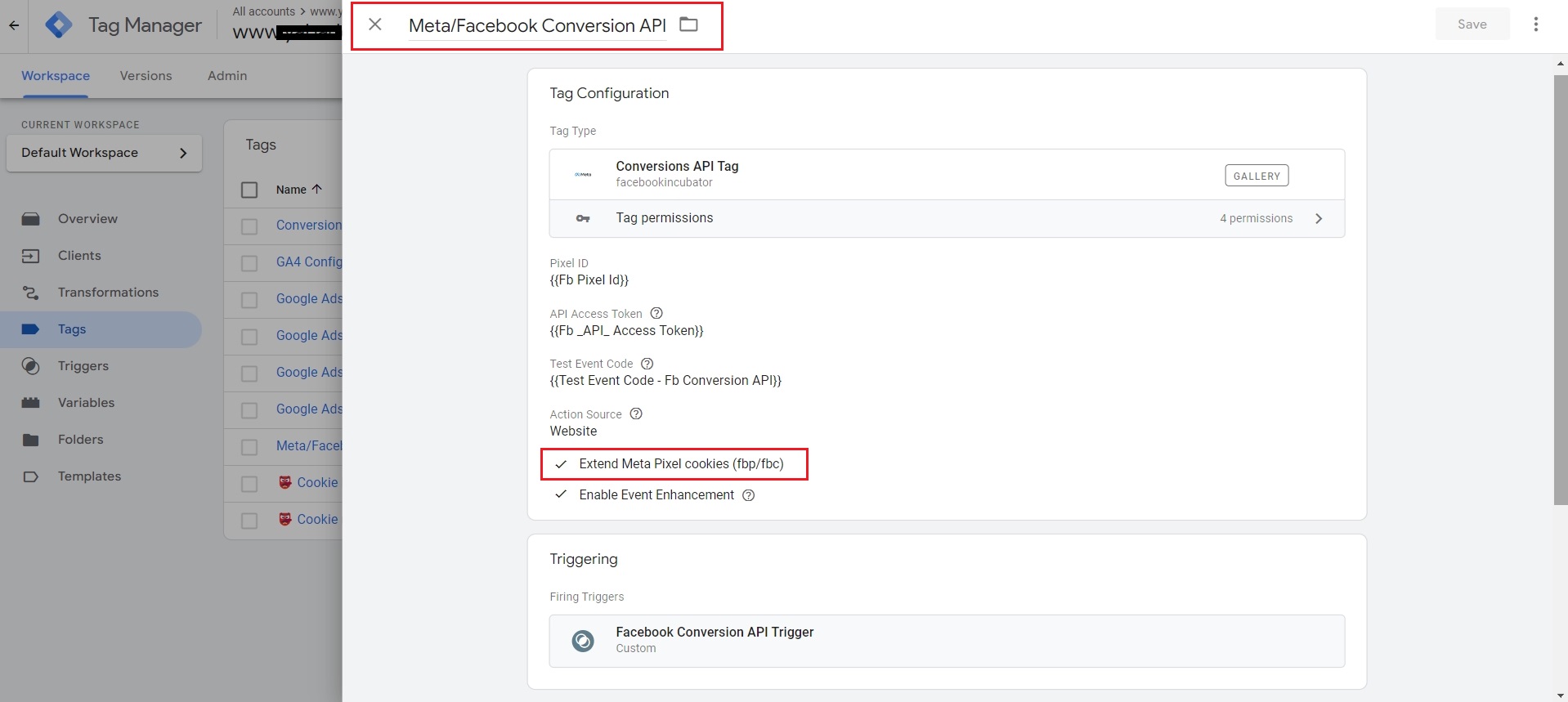Viewport: 1568px width, 702px height.
Task: Switch to the Admin tab
Action: (227, 76)
